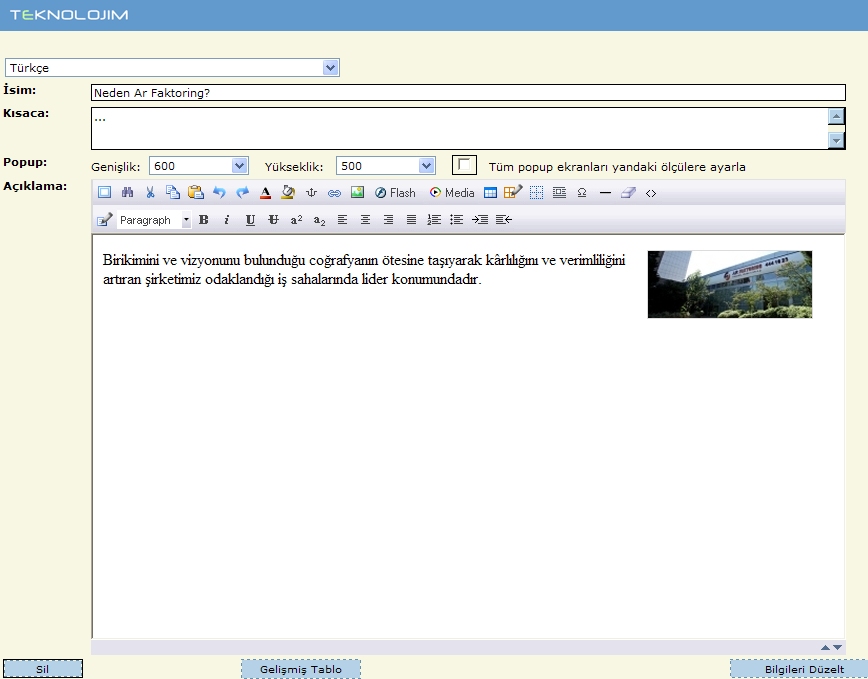The image size is (868, 679).
Task: Click inside the Kısaca text area
Action: tap(459, 128)
